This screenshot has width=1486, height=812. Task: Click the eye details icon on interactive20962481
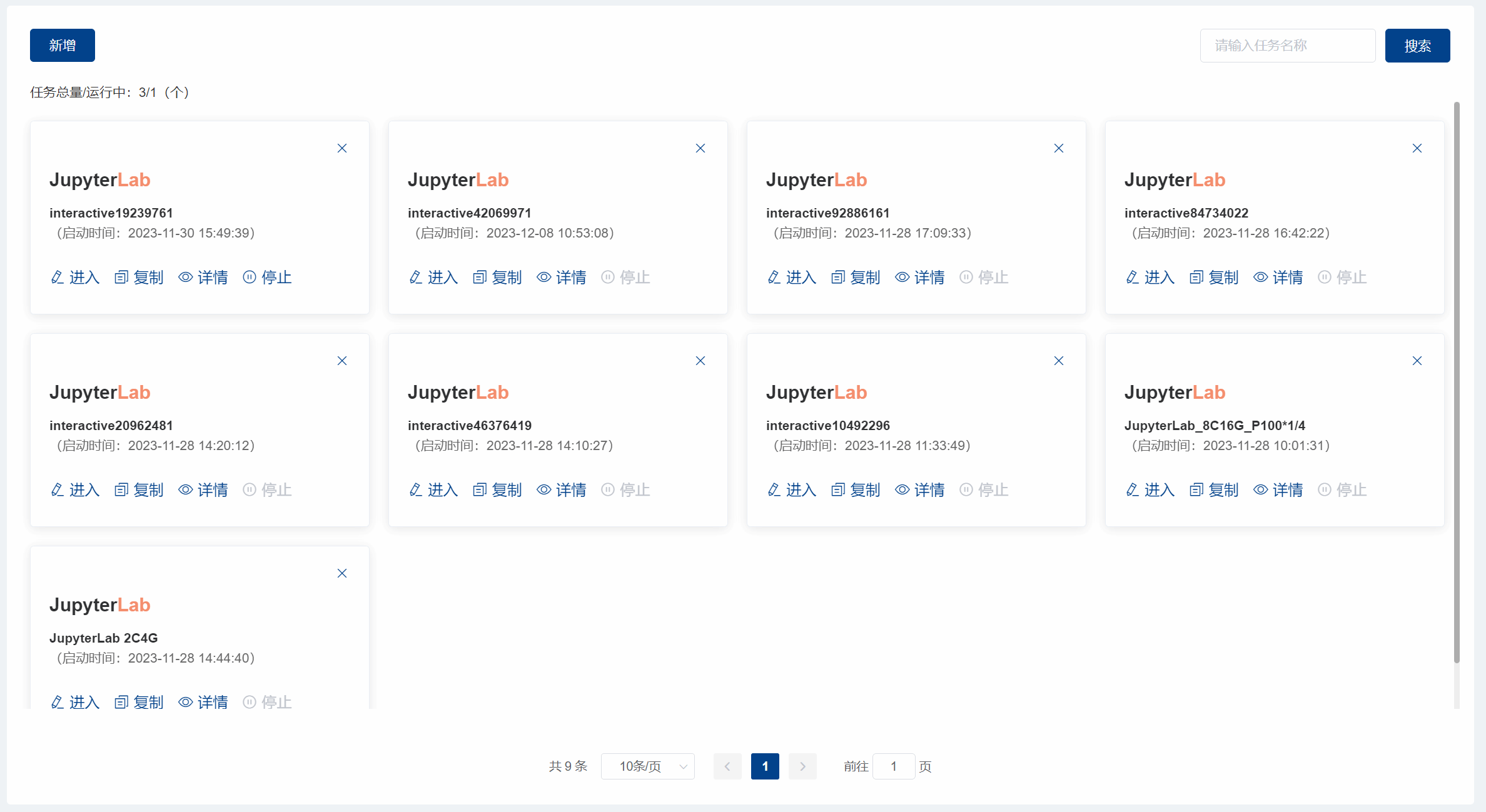click(185, 489)
